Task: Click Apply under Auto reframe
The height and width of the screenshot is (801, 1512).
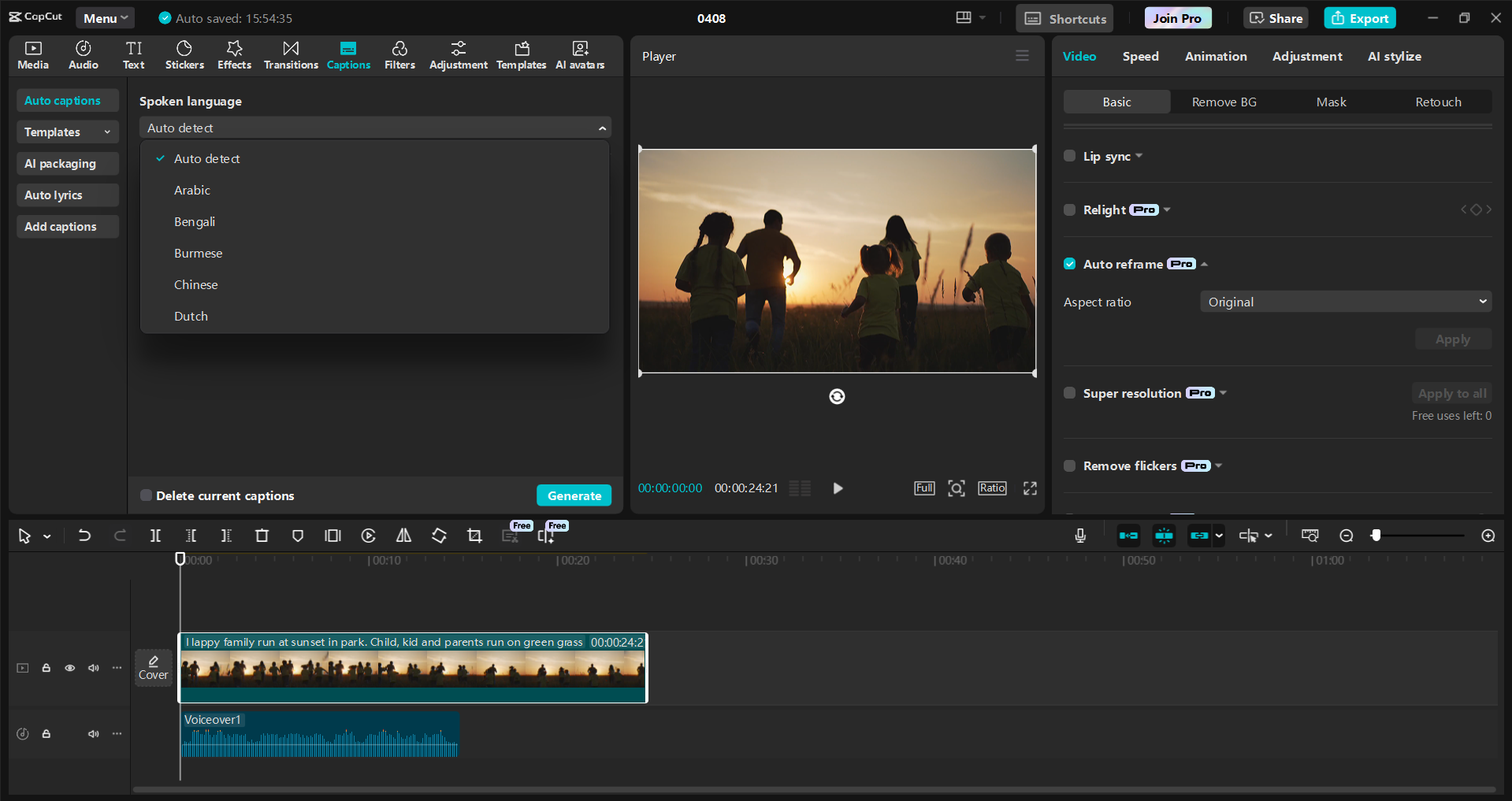Action: tap(1452, 339)
